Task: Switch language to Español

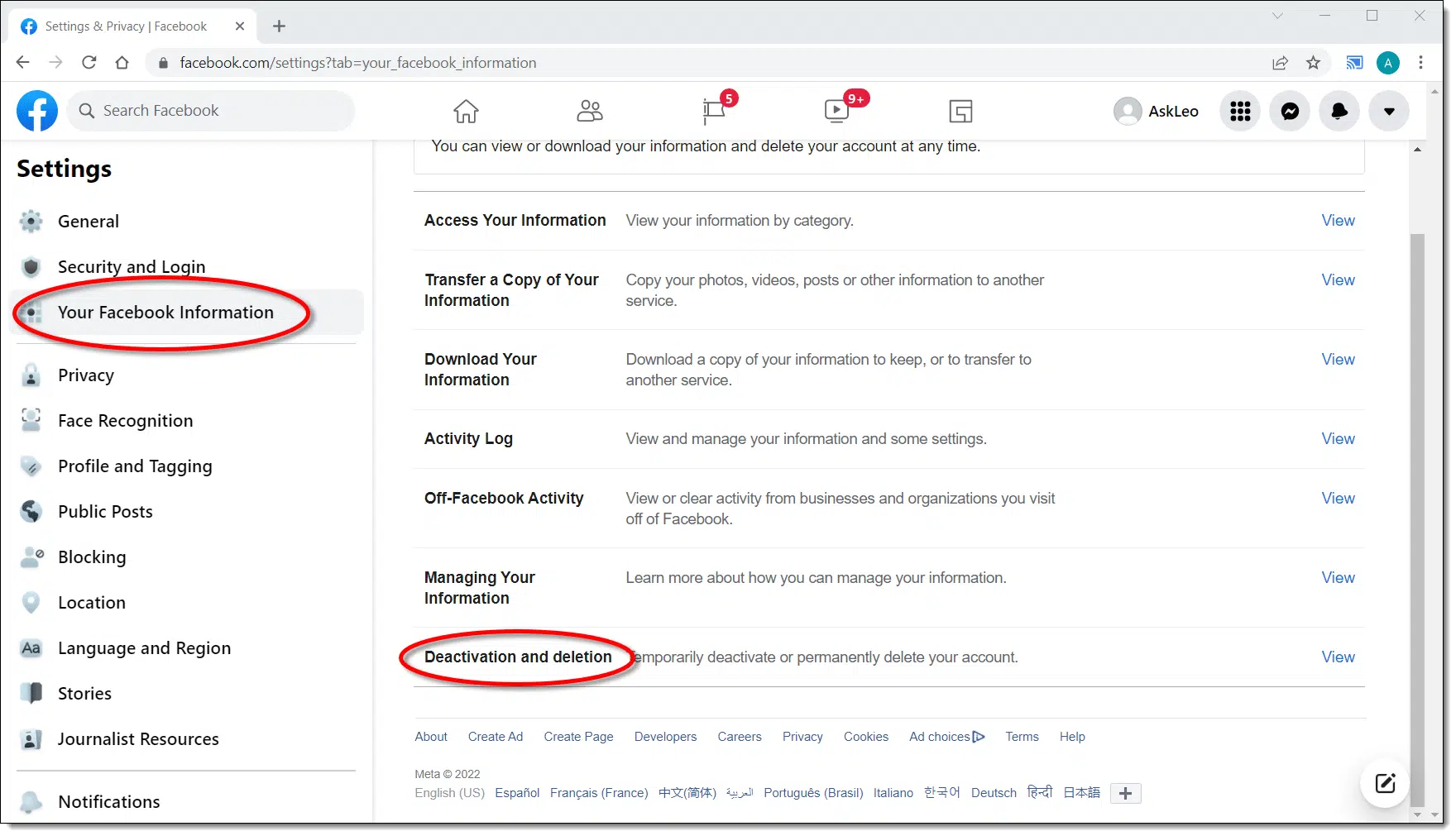Action: point(517,793)
